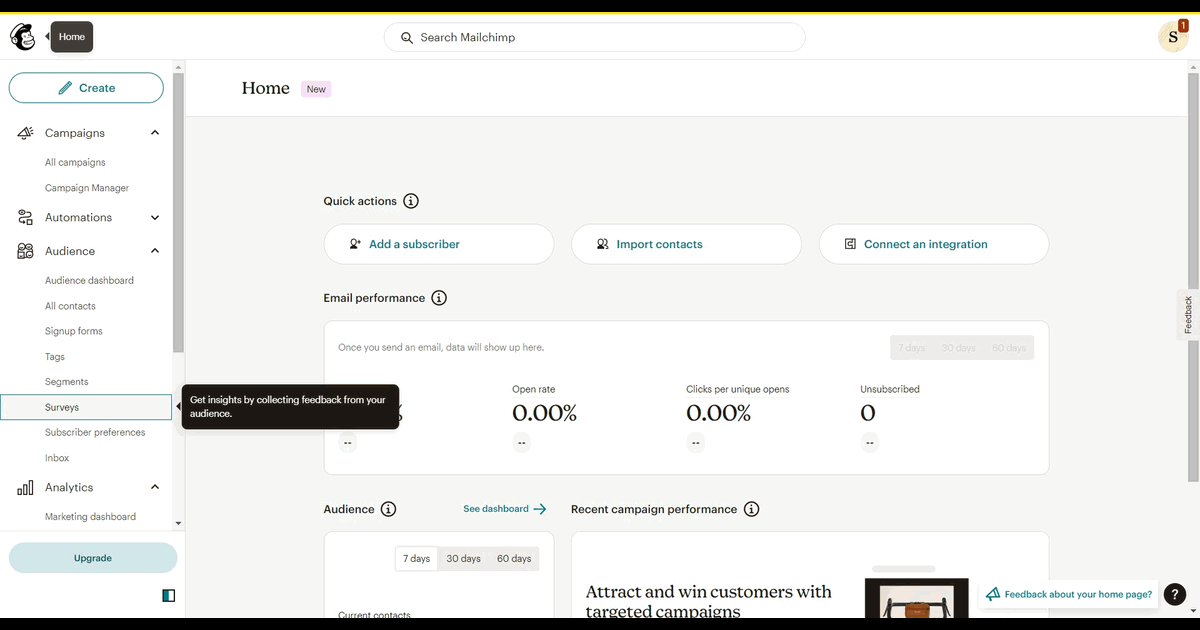Open Inbox in Audience menu
This screenshot has width=1200, height=630.
[x=57, y=458]
